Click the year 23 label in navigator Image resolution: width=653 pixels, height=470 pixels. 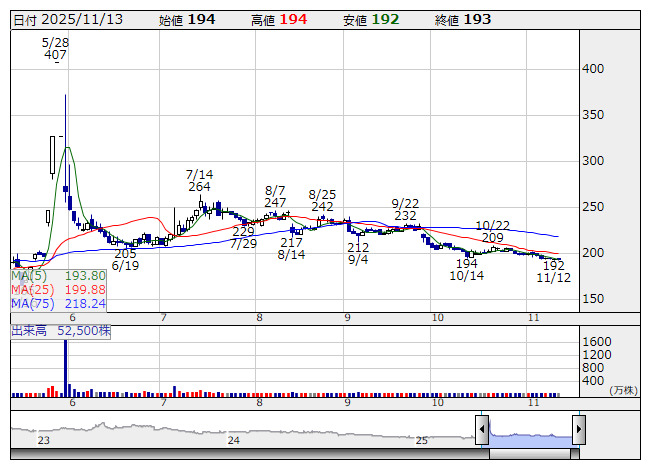pos(43,440)
